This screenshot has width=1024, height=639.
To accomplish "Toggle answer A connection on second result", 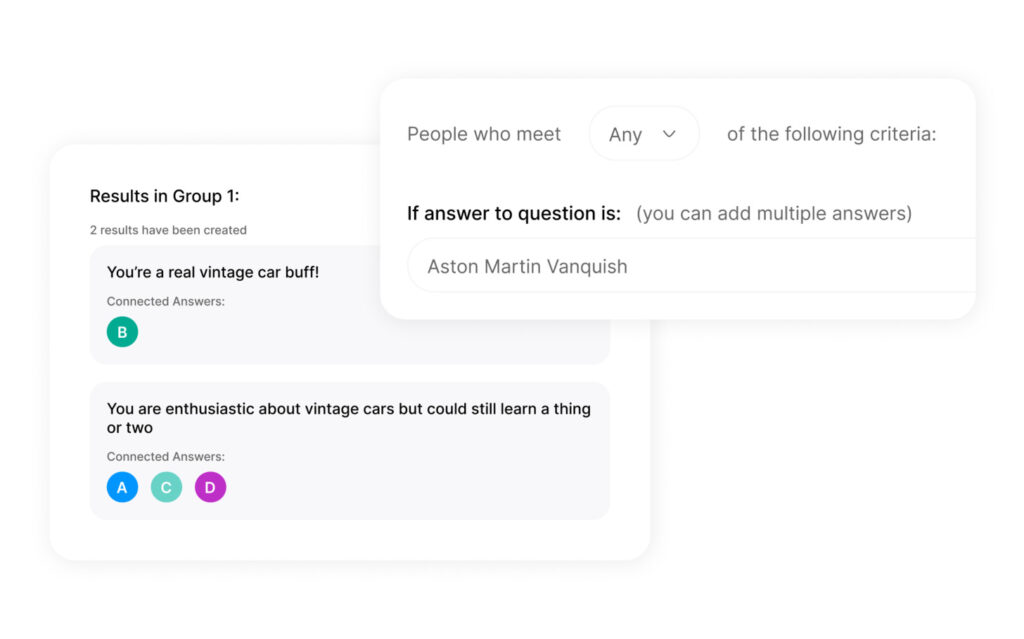I will point(122,487).
